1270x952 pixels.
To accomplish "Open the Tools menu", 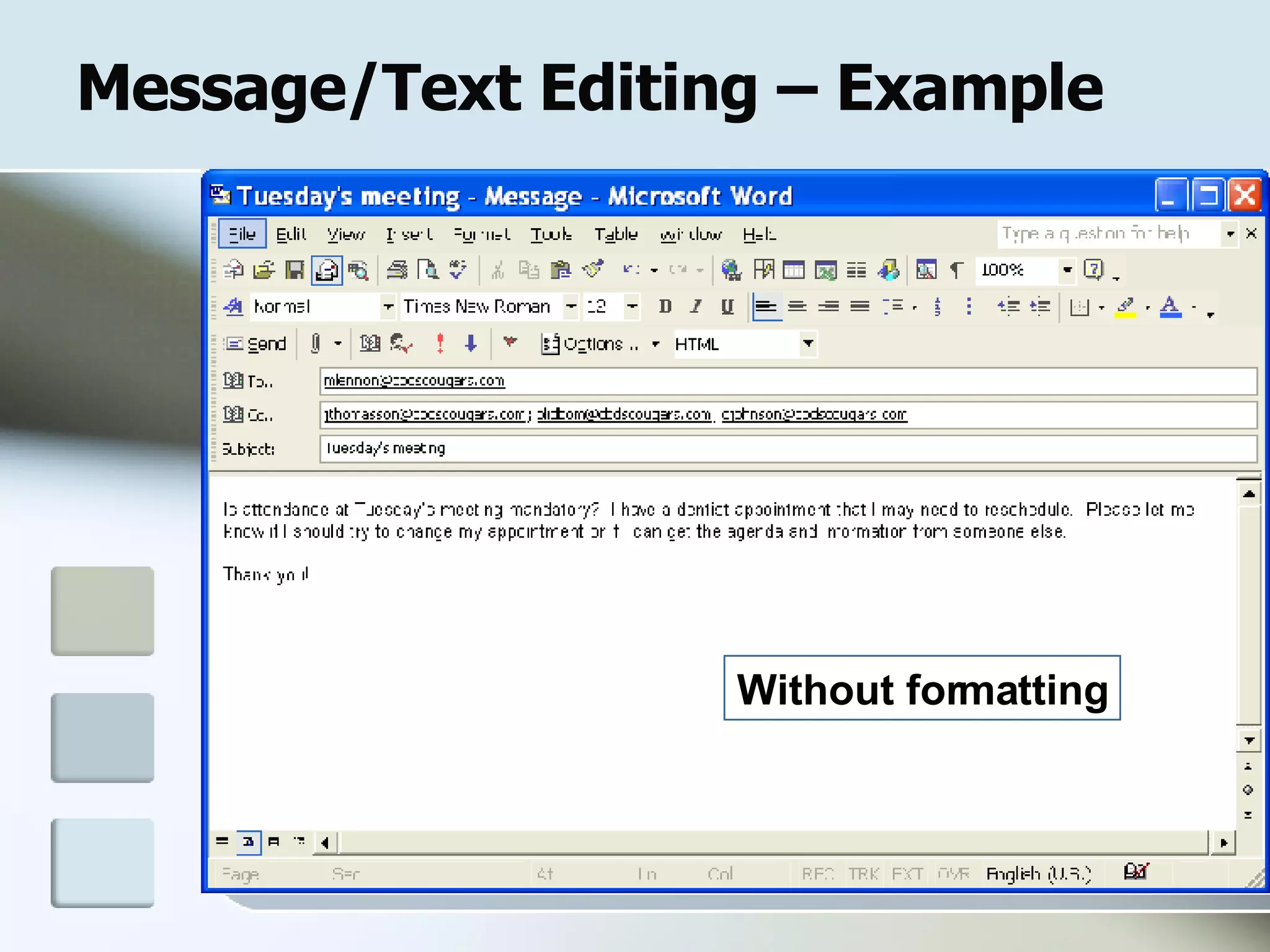I will coord(551,234).
